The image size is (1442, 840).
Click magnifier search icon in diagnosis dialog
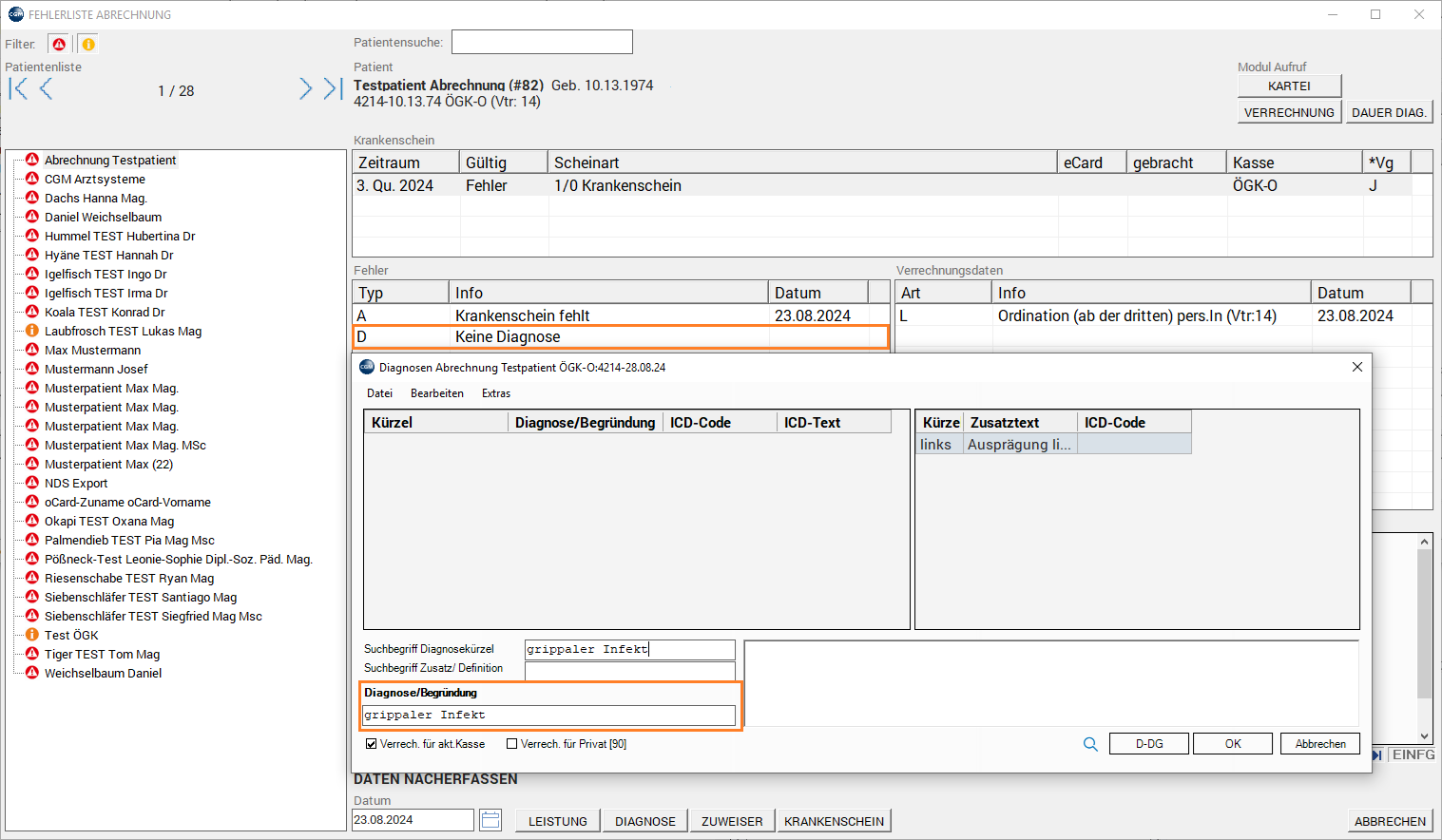(x=1090, y=744)
